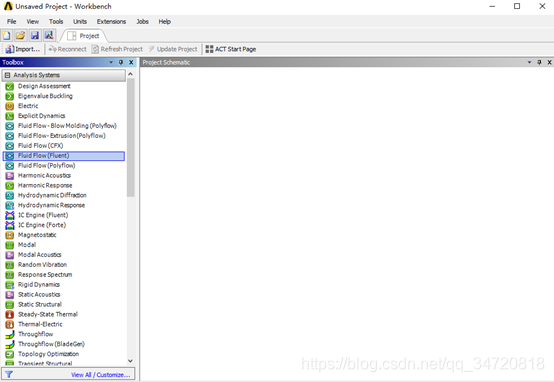Open the File menu

click(11, 22)
